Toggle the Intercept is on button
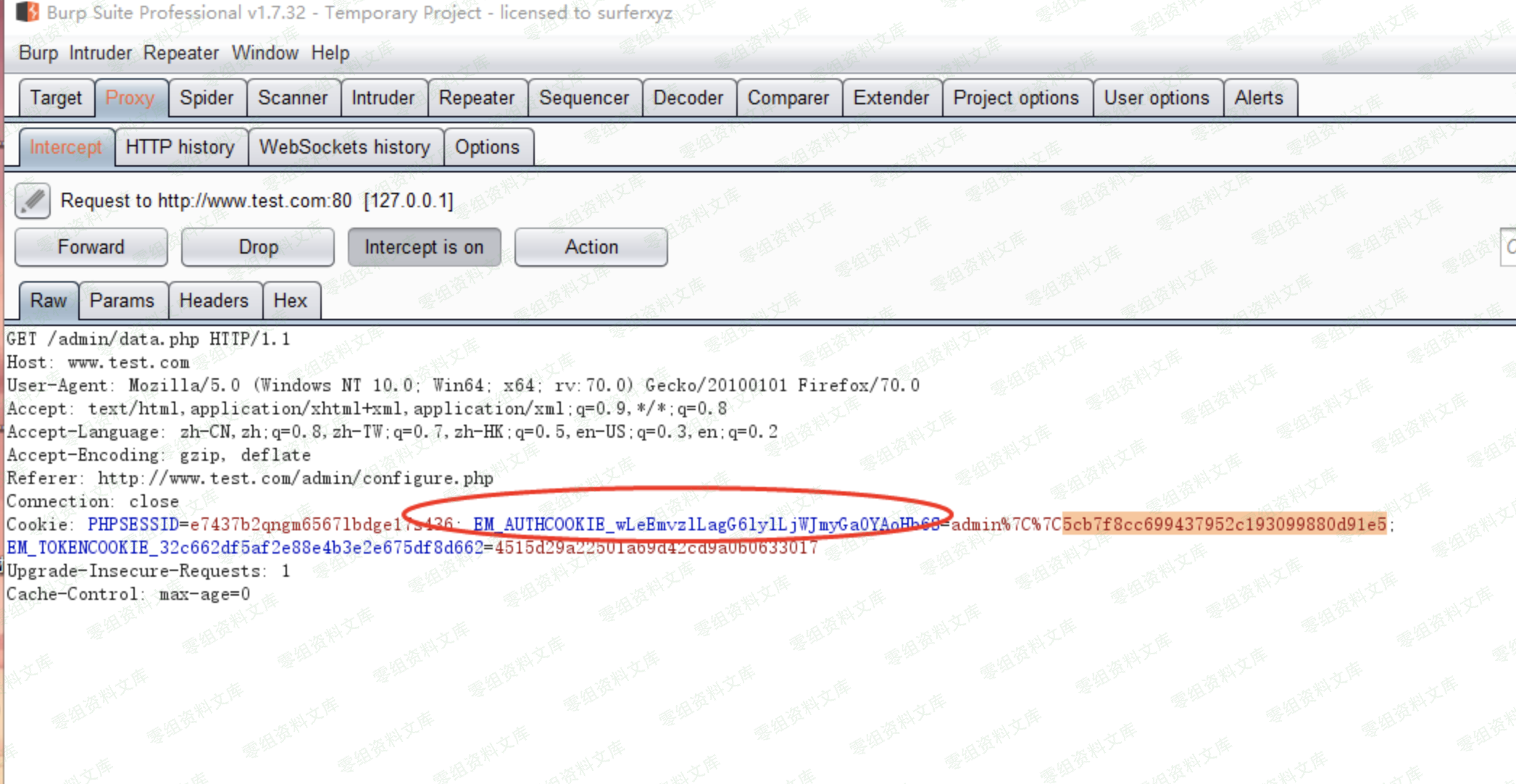 (424, 247)
